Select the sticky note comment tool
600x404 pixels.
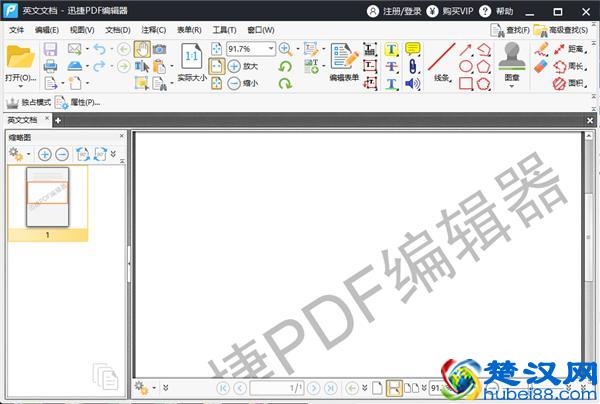(x=413, y=49)
